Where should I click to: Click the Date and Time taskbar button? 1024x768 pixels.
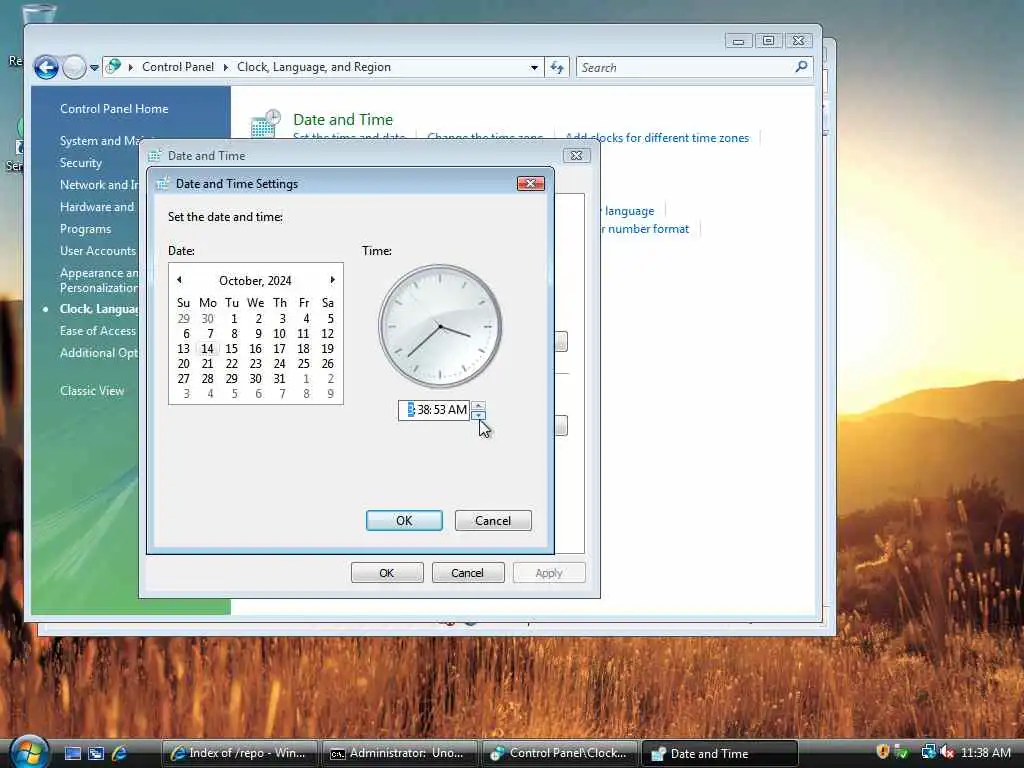point(720,753)
